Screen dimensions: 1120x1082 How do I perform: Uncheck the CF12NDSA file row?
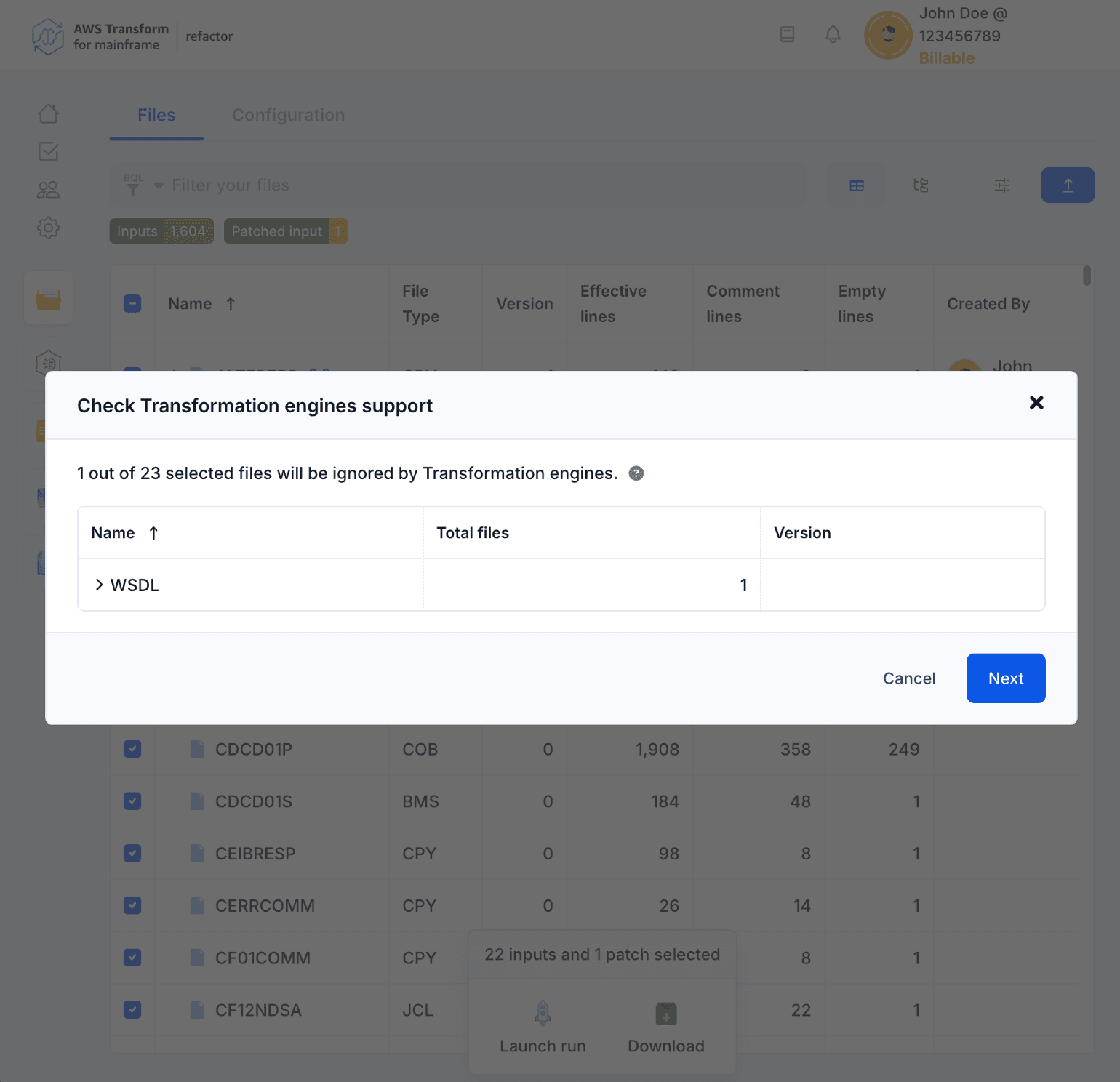(x=132, y=1010)
